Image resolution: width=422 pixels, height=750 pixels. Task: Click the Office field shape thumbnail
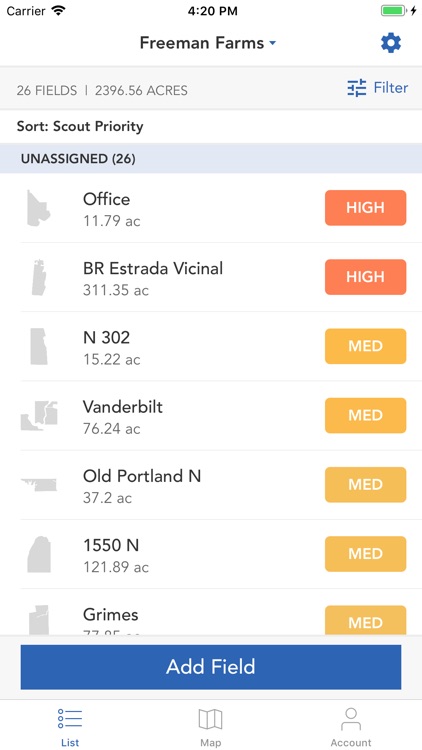pos(38,208)
